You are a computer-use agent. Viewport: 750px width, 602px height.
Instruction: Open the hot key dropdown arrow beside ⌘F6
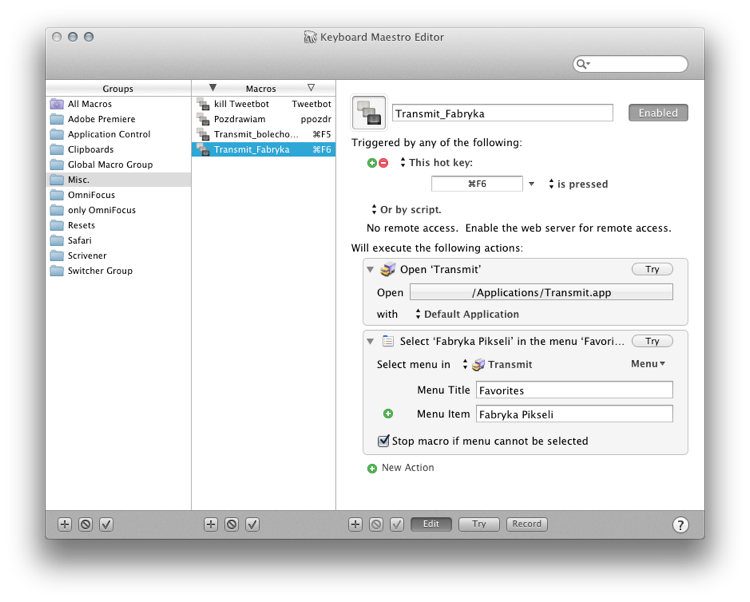pos(531,184)
